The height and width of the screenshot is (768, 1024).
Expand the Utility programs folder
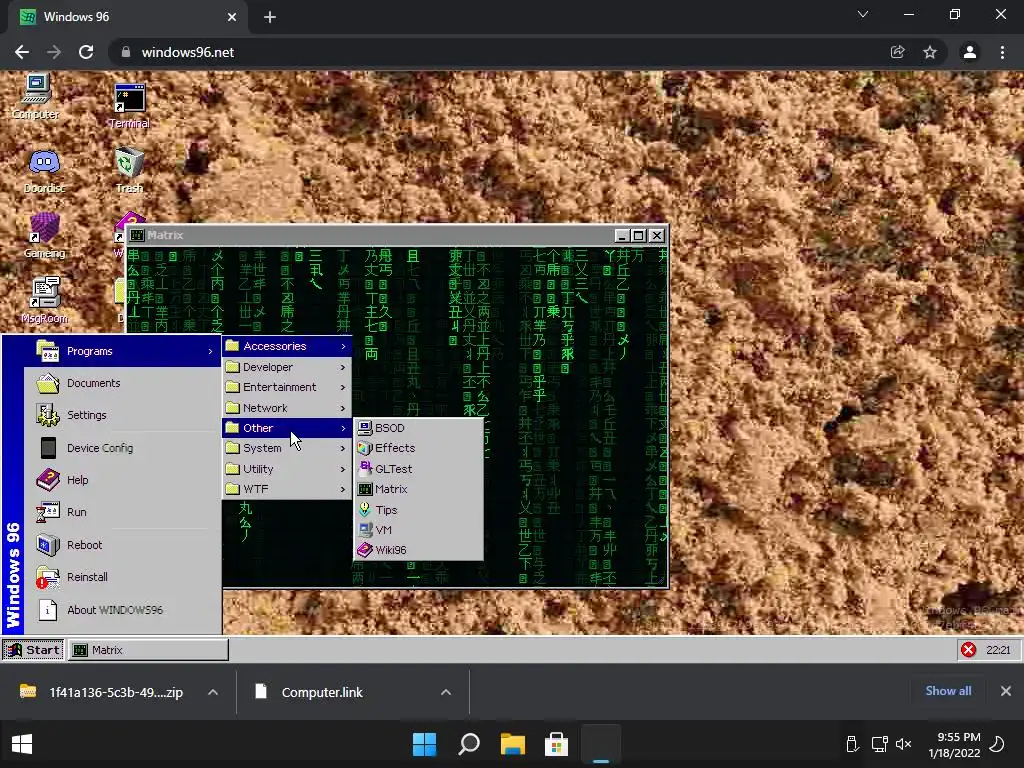pos(287,469)
